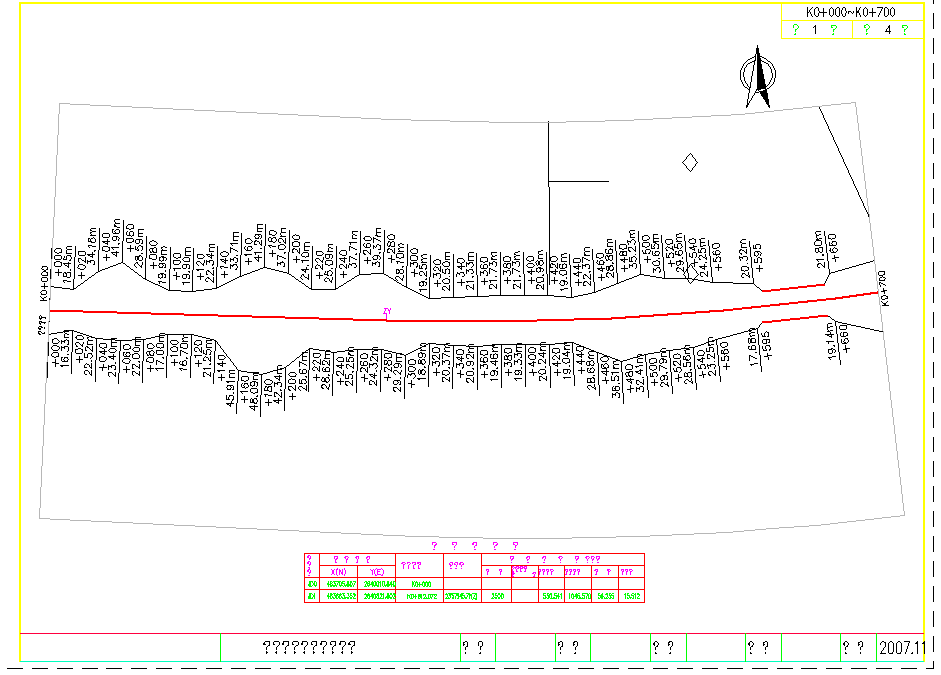941x675 pixels.
Task: Select the 1046.570 value in the curve table
Action: [x=577, y=596]
